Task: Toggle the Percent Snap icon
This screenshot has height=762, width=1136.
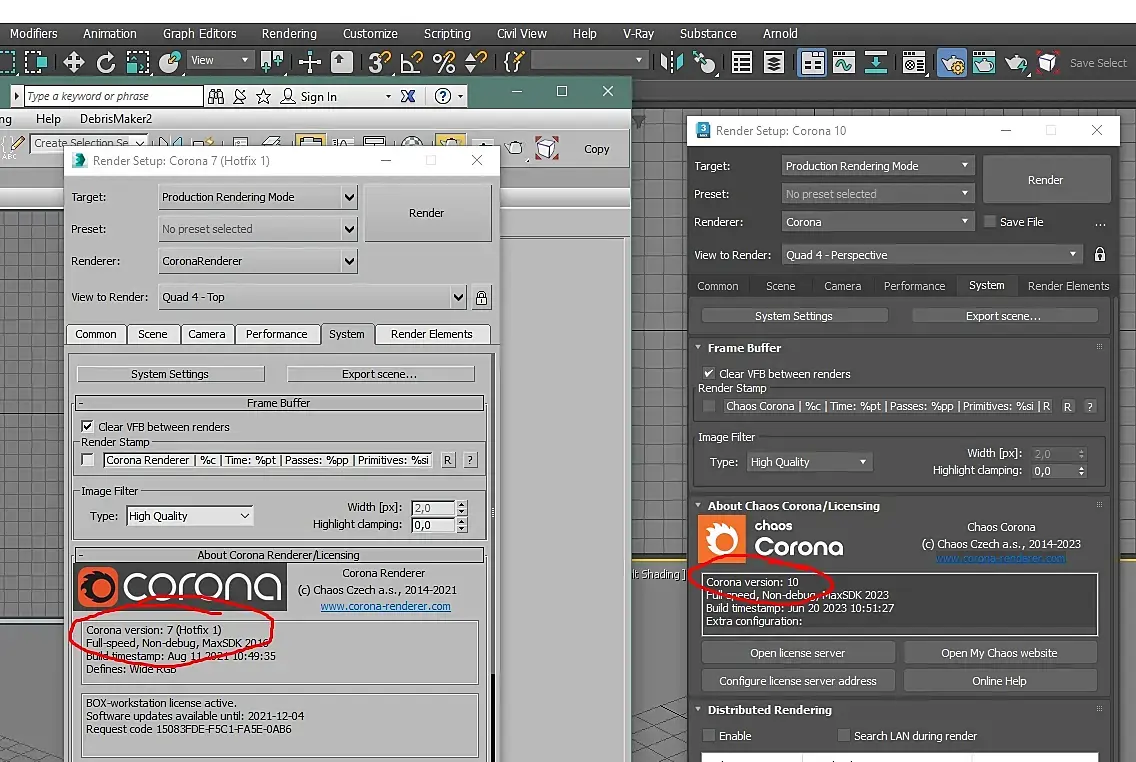Action: pos(443,62)
